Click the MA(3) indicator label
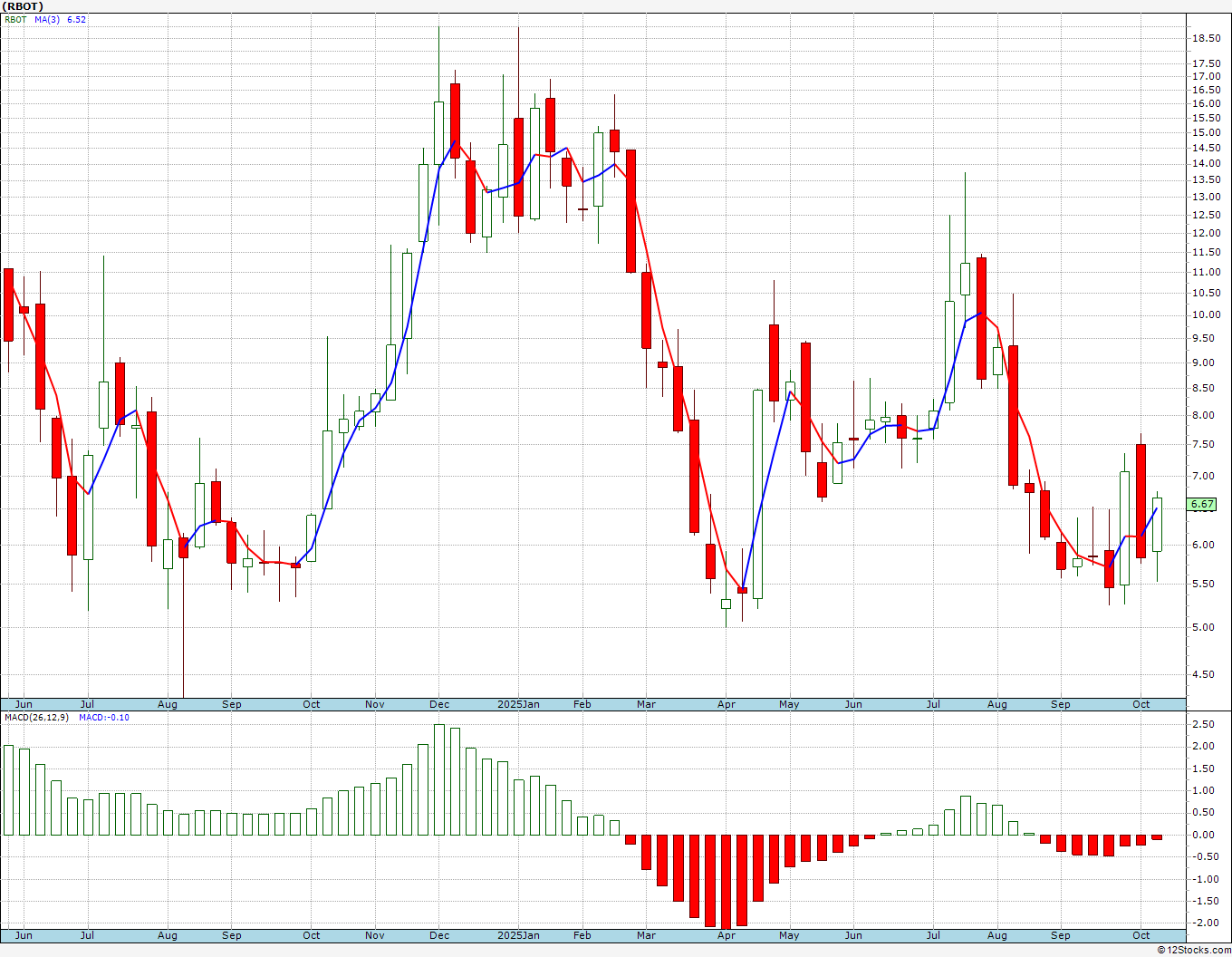1232x957 pixels. [47, 19]
